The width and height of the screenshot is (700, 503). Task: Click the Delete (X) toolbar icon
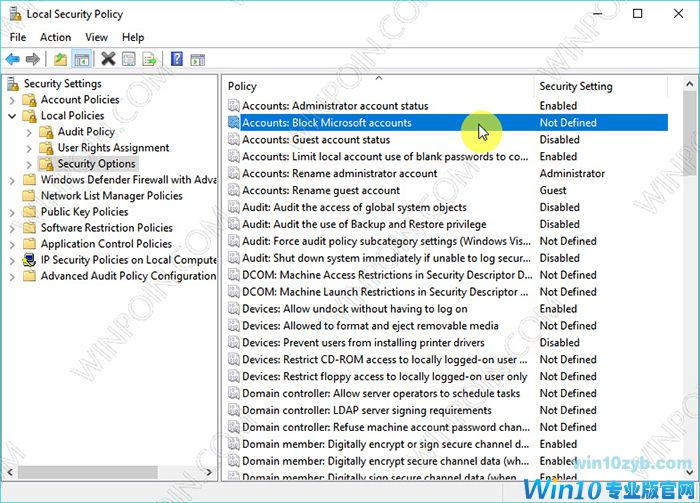108,60
